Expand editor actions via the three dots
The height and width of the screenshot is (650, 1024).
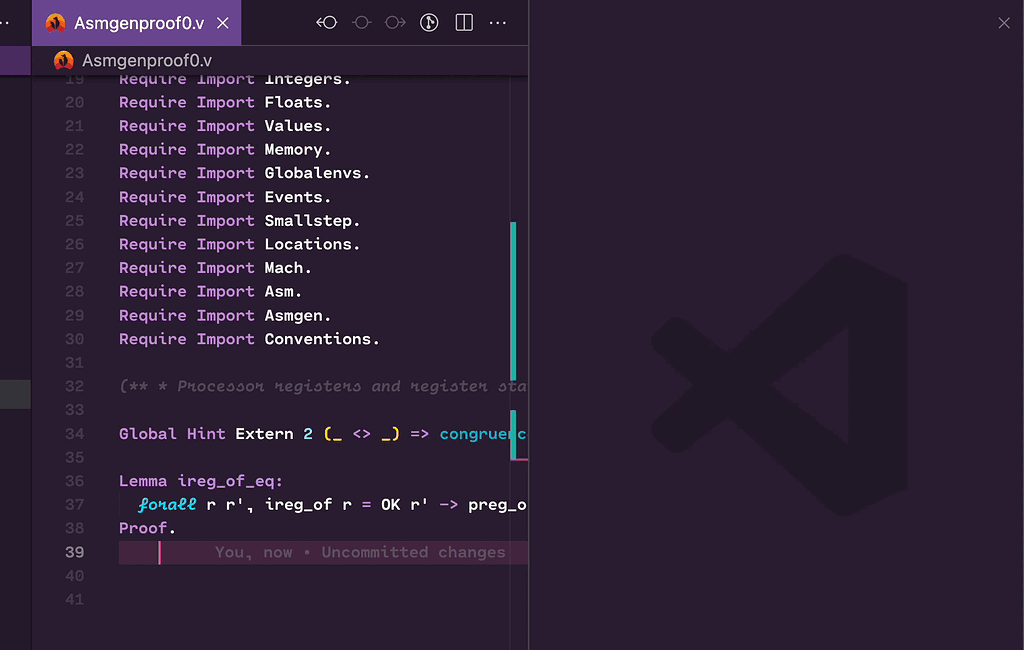(498, 22)
